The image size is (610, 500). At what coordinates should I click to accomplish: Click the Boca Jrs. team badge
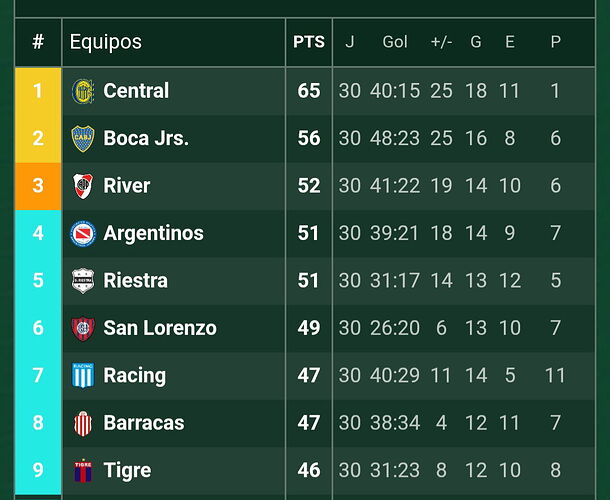pos(82,138)
